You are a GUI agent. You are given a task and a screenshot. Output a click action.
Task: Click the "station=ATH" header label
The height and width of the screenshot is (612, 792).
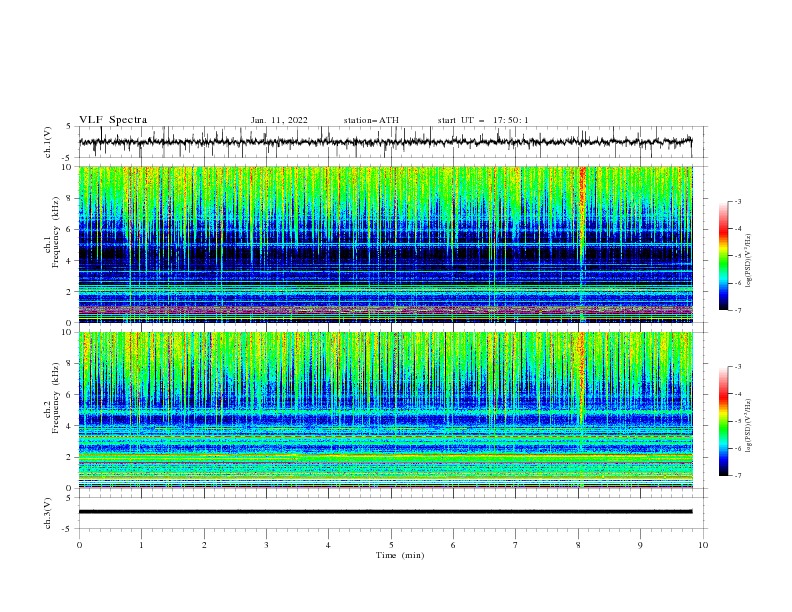371,120
